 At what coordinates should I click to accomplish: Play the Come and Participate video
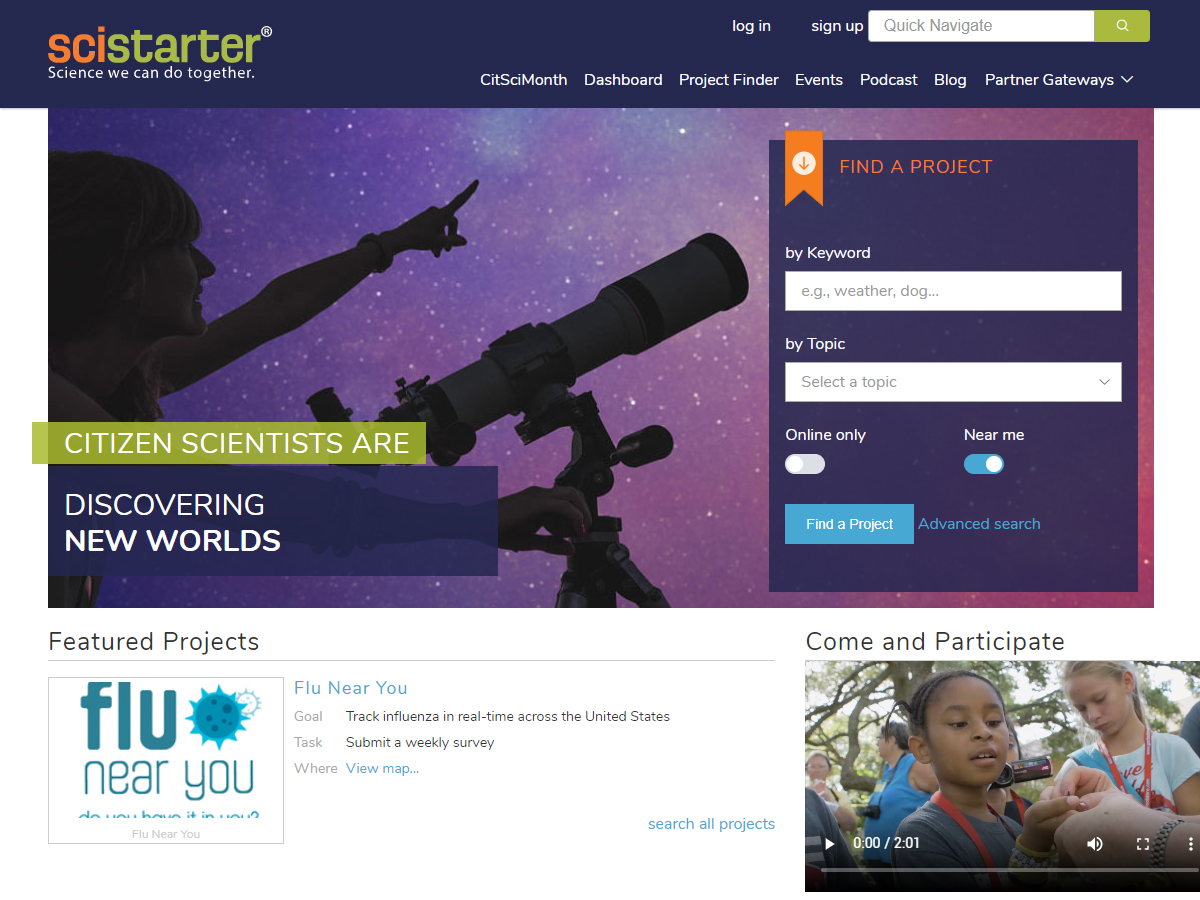[x=829, y=844]
